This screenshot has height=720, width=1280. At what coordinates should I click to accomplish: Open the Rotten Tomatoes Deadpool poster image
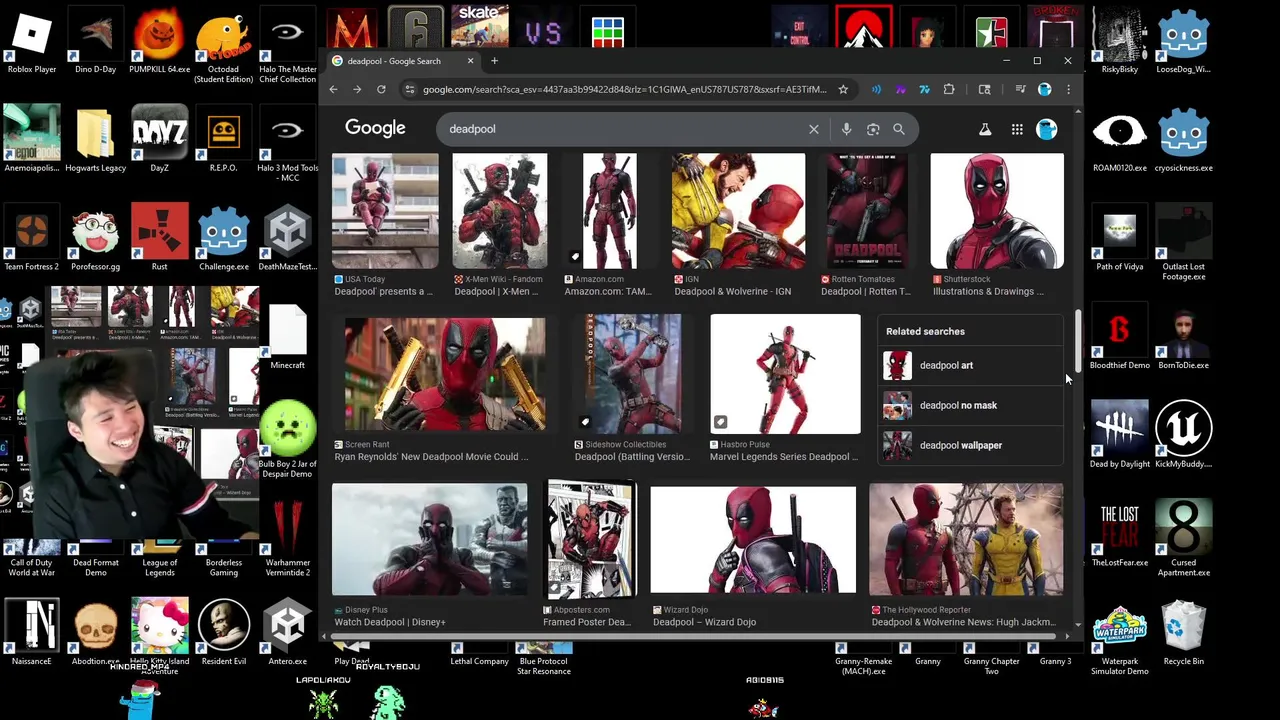[x=865, y=211]
